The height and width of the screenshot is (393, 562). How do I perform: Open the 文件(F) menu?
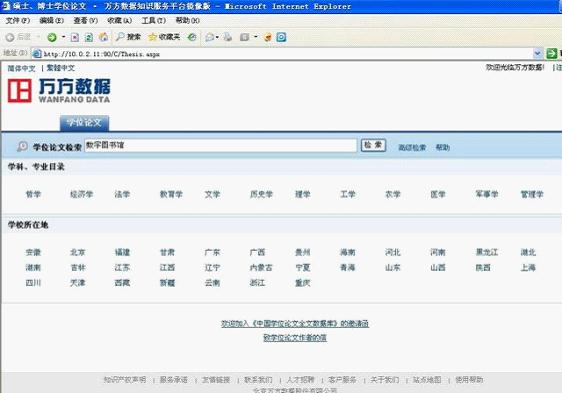pyautogui.click(x=18, y=21)
